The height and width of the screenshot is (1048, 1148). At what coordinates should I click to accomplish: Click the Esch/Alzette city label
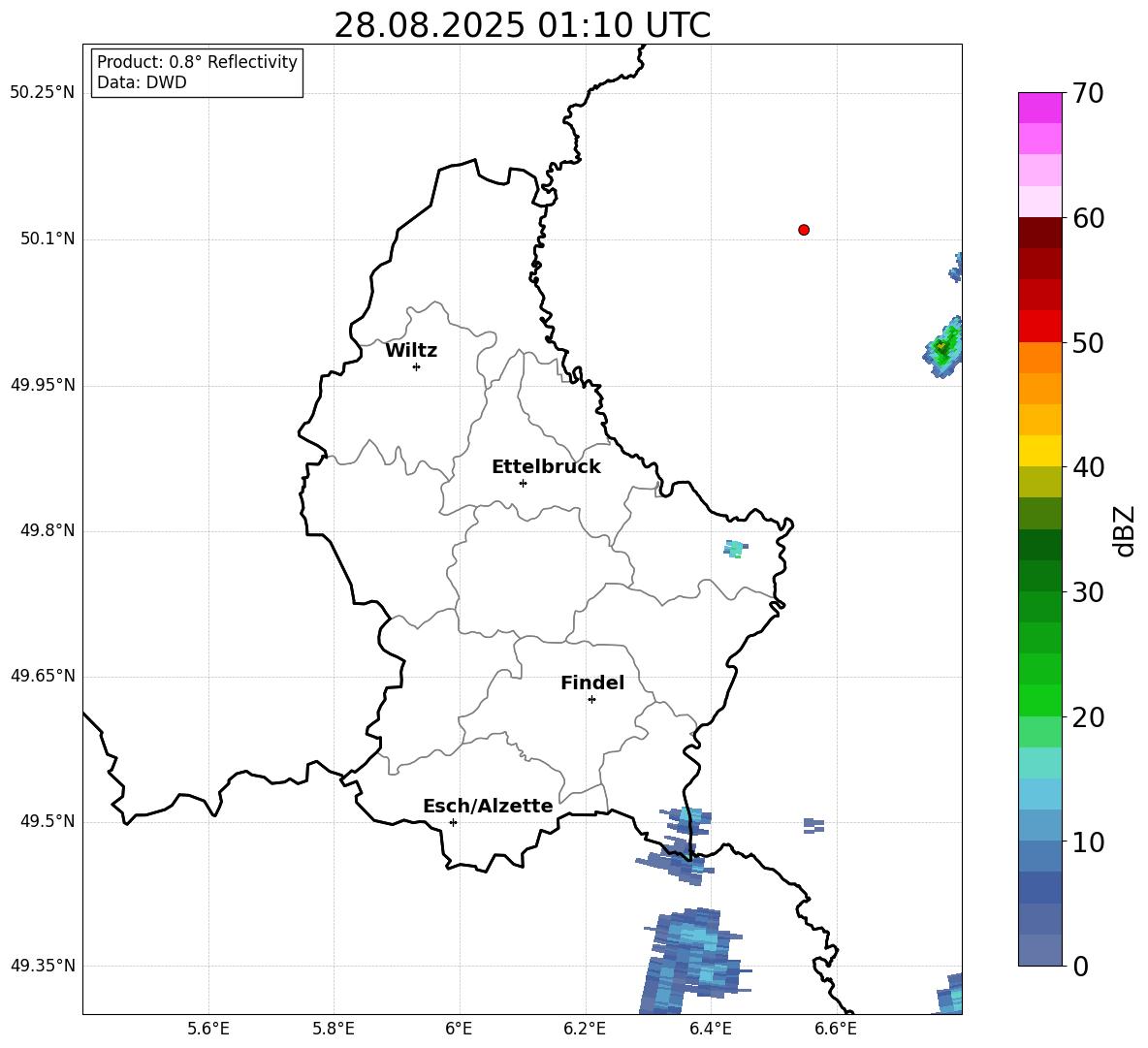(488, 806)
